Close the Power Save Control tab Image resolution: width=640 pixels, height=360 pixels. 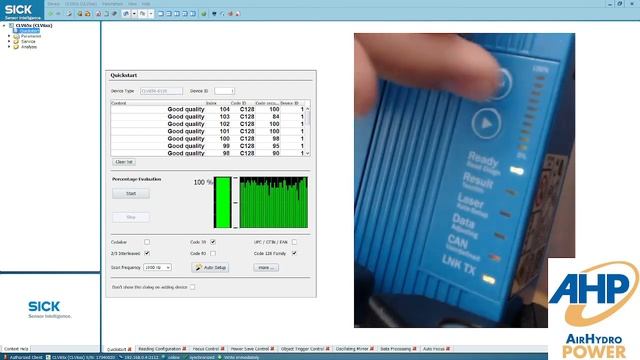coord(272,349)
